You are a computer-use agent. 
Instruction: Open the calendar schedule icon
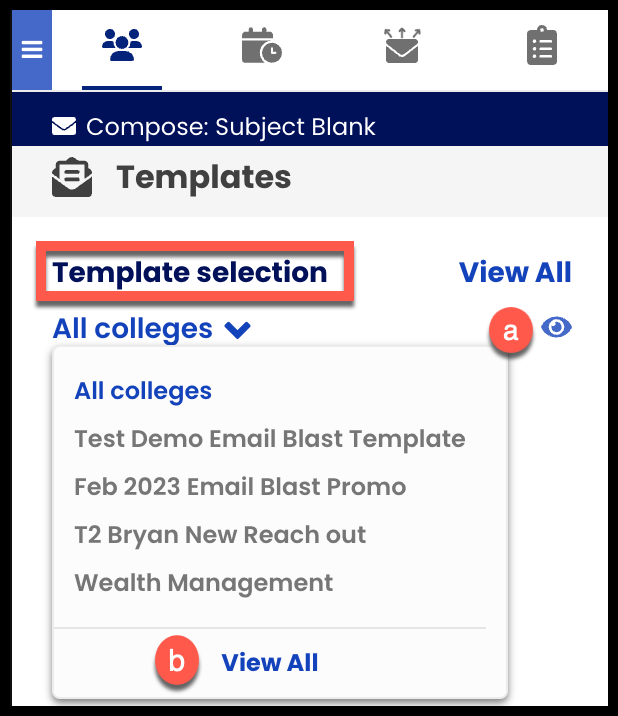(261, 47)
